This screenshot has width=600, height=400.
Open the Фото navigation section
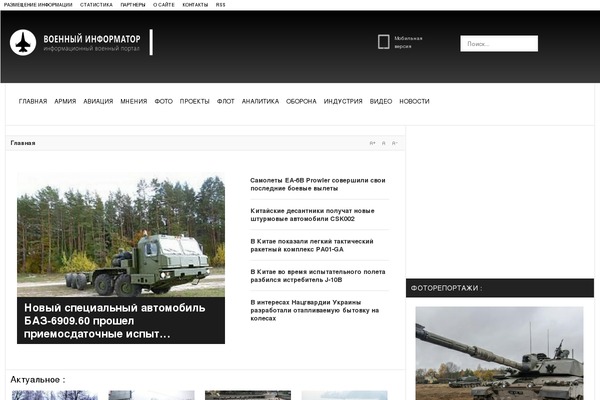point(163,101)
